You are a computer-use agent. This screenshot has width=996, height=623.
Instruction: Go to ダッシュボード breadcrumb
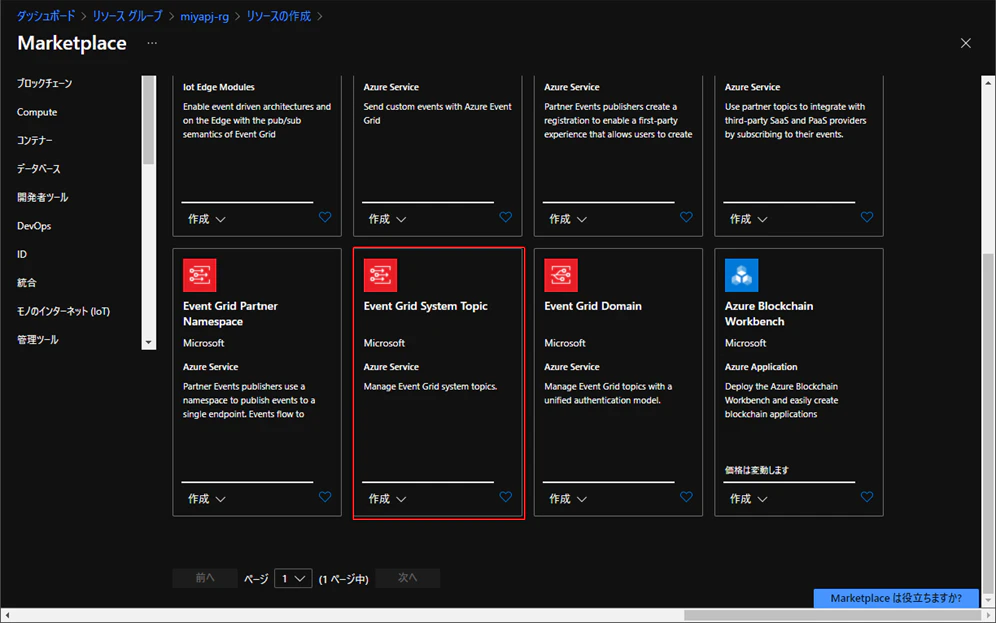46,16
